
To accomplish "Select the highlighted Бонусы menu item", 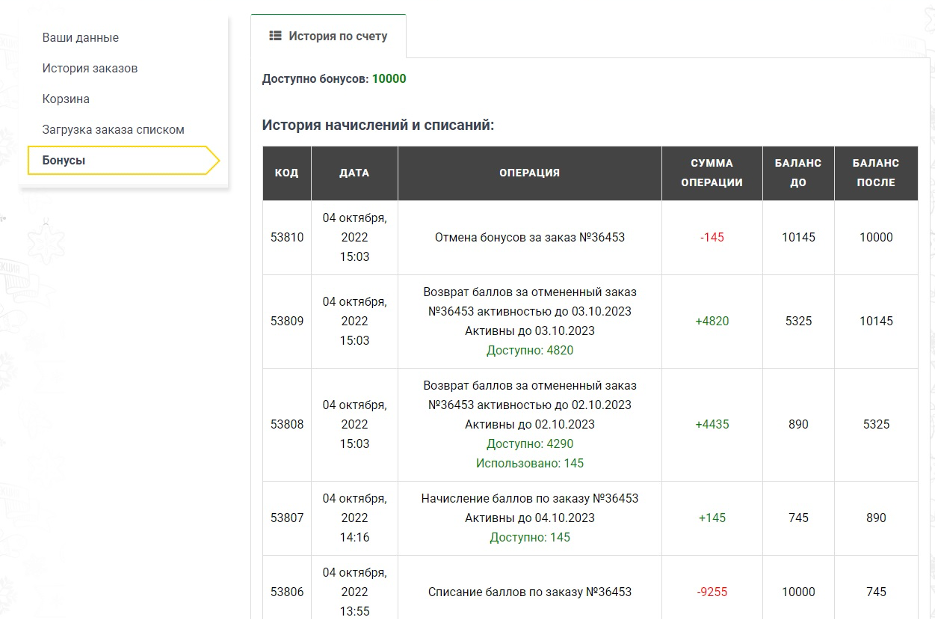I will click(124, 161).
